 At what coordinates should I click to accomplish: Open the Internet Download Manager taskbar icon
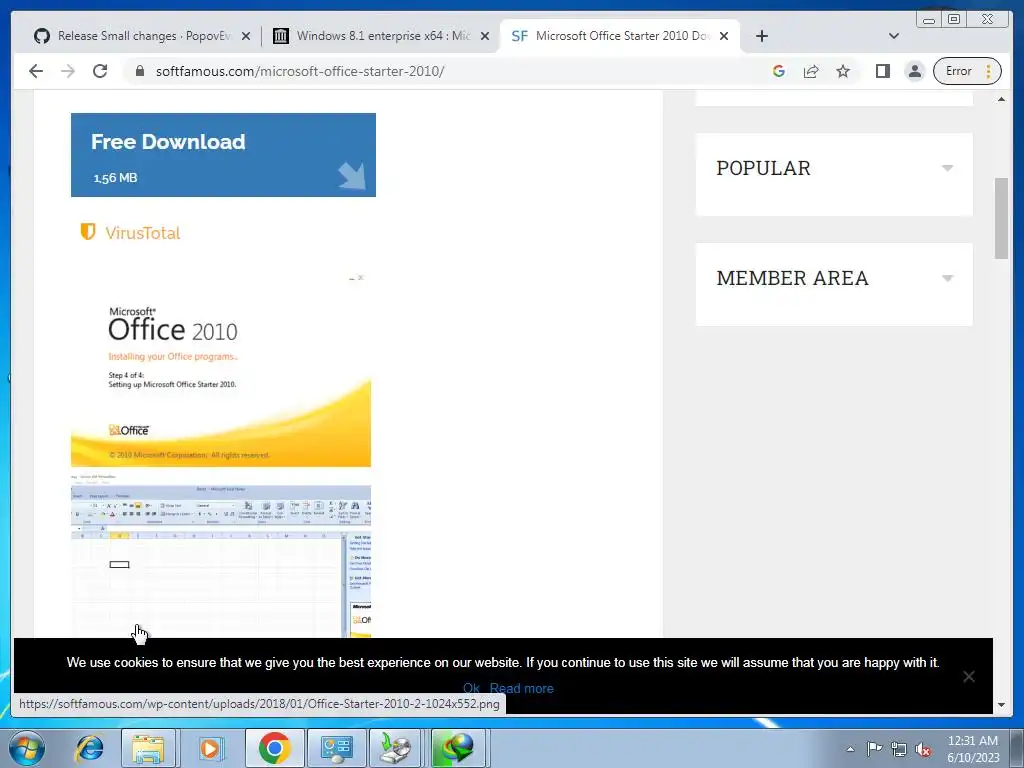click(x=458, y=748)
